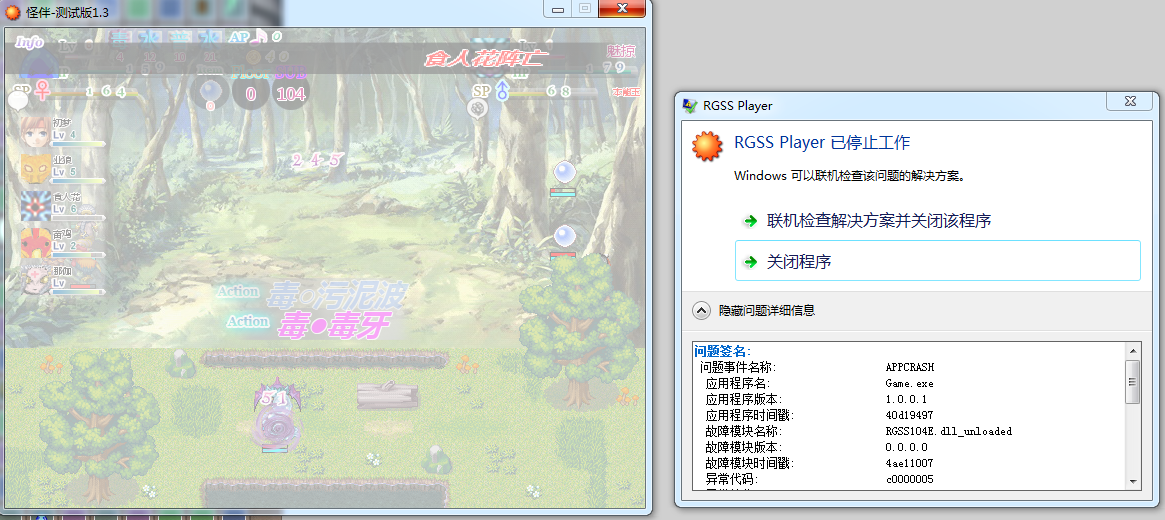Click the 4ae11007 module timestamp value
Viewport: 1165px width, 520px height.
909,464
